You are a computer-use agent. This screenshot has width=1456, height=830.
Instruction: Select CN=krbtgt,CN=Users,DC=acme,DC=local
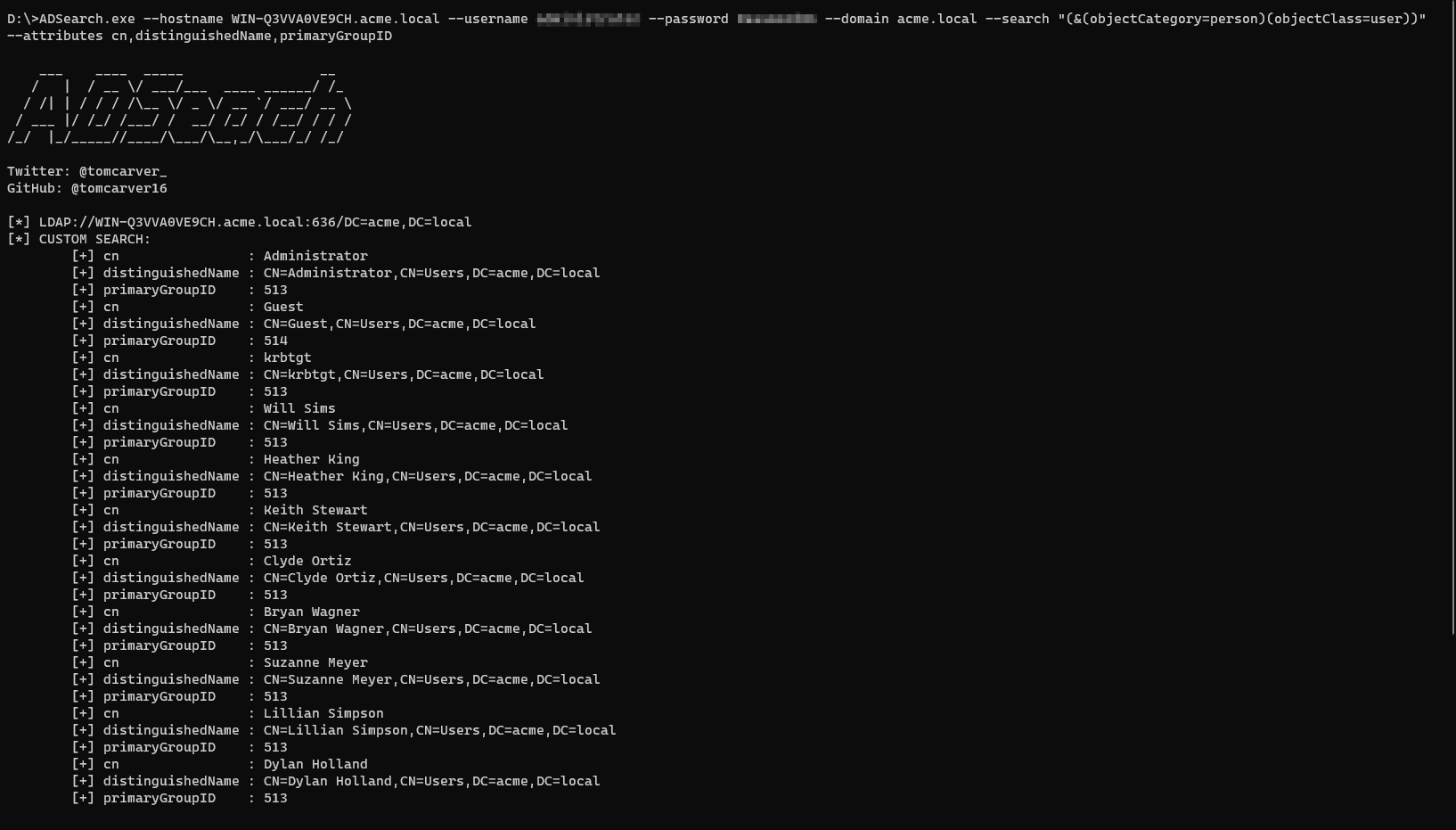(x=404, y=374)
